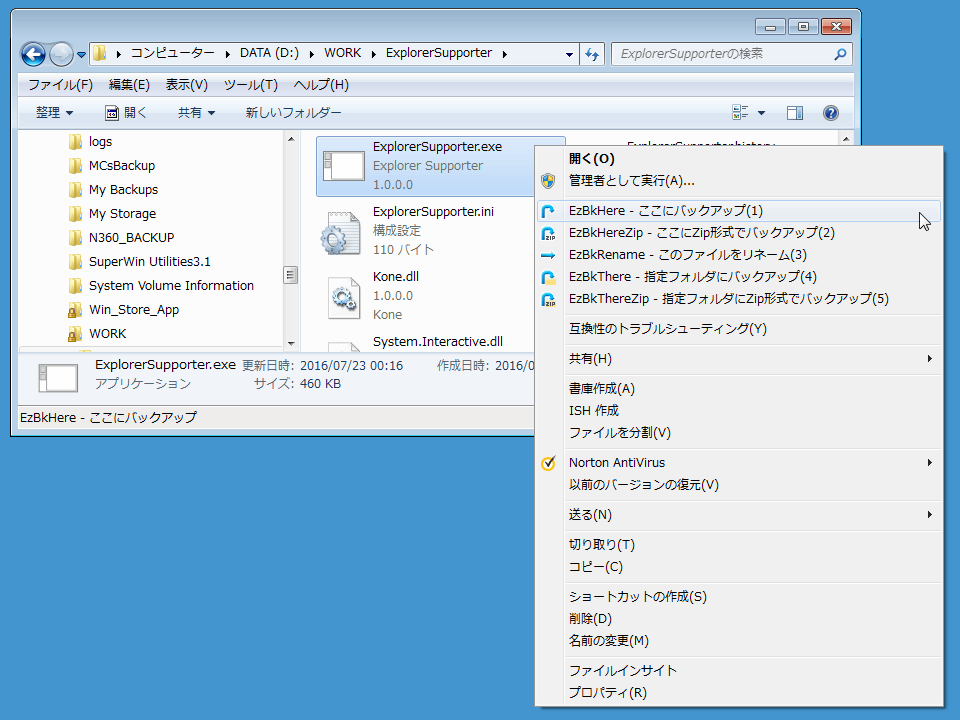This screenshot has height=720, width=960.
Task: Click the navigation pane scroll up arrow
Action: point(291,140)
